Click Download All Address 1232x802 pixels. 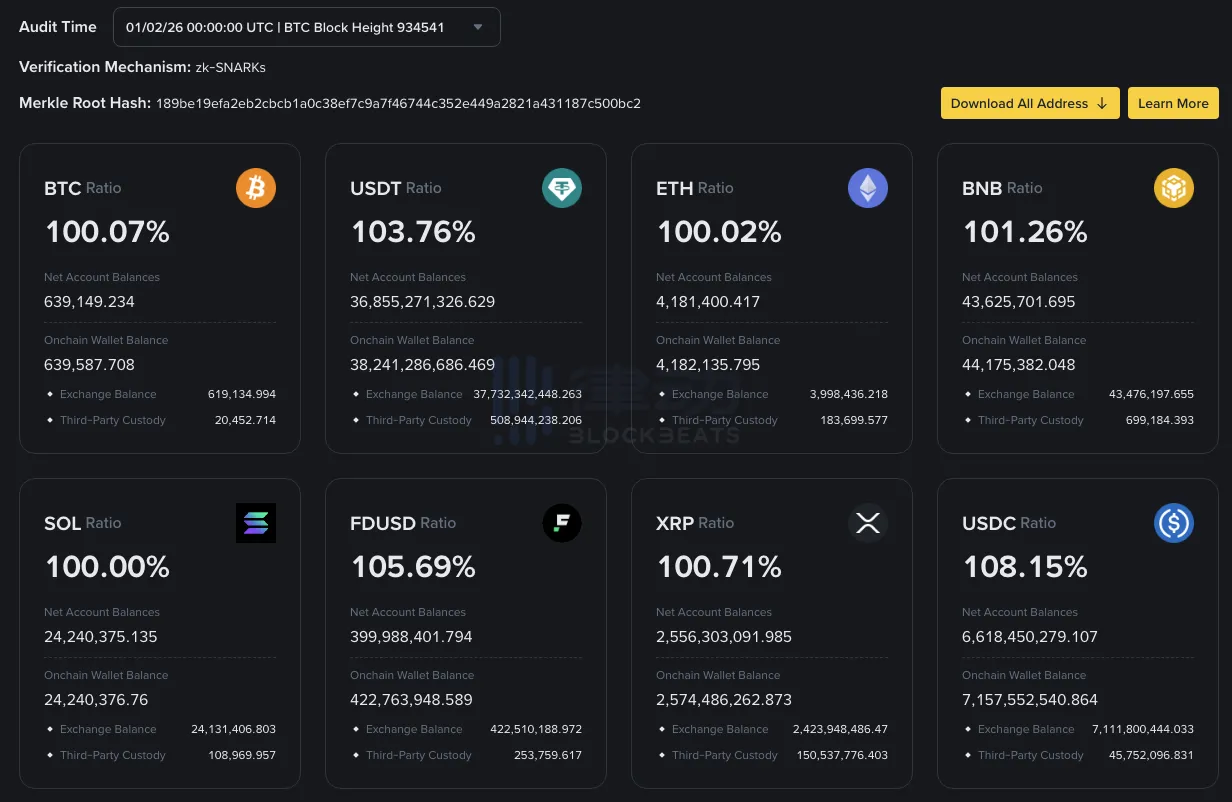tap(1030, 103)
